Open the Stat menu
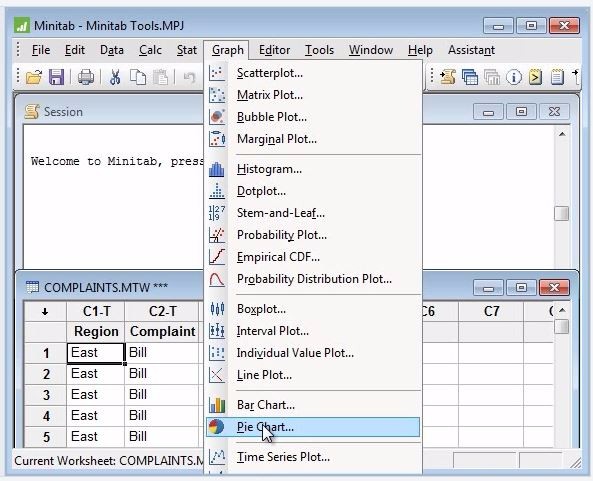593x481 pixels. [187, 50]
